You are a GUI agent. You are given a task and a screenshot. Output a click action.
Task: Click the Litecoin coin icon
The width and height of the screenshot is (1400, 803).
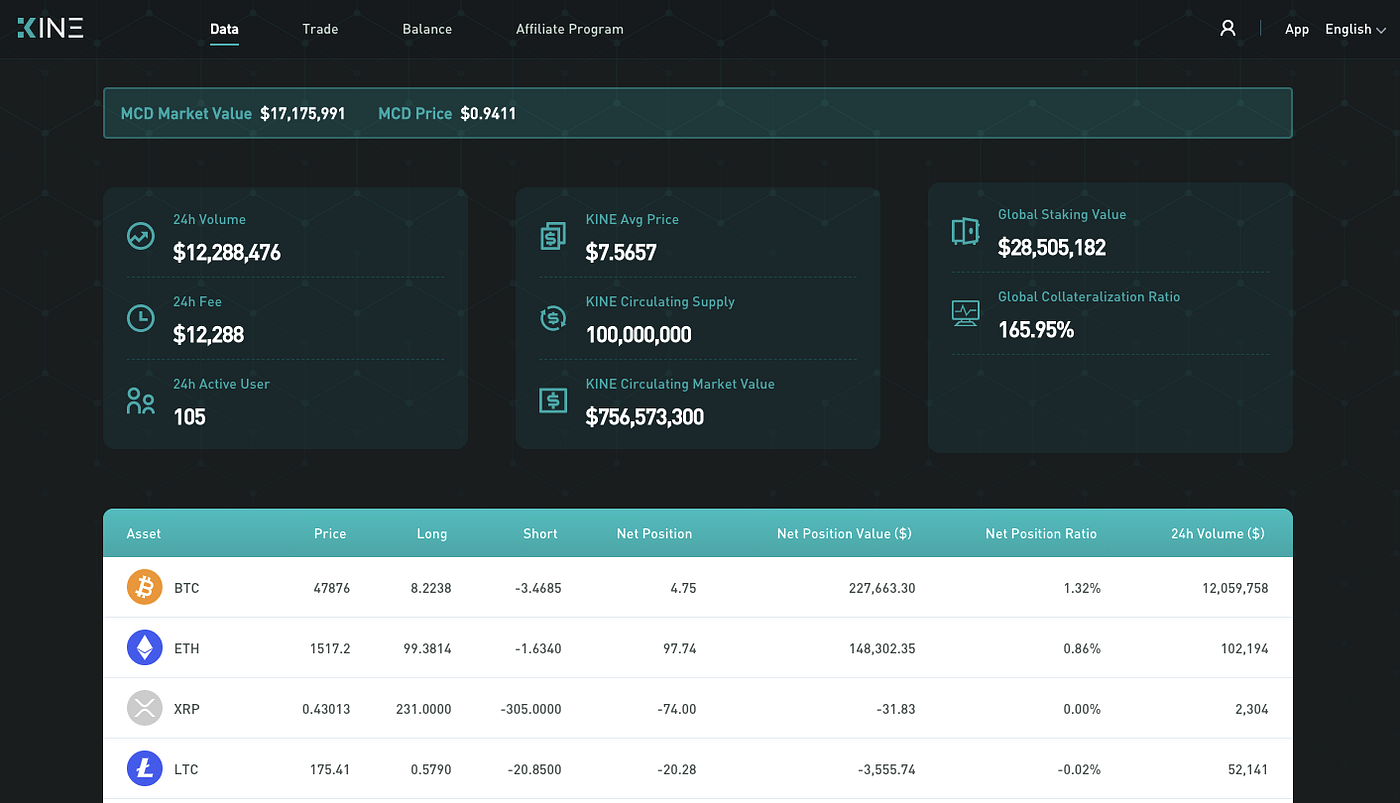(144, 769)
